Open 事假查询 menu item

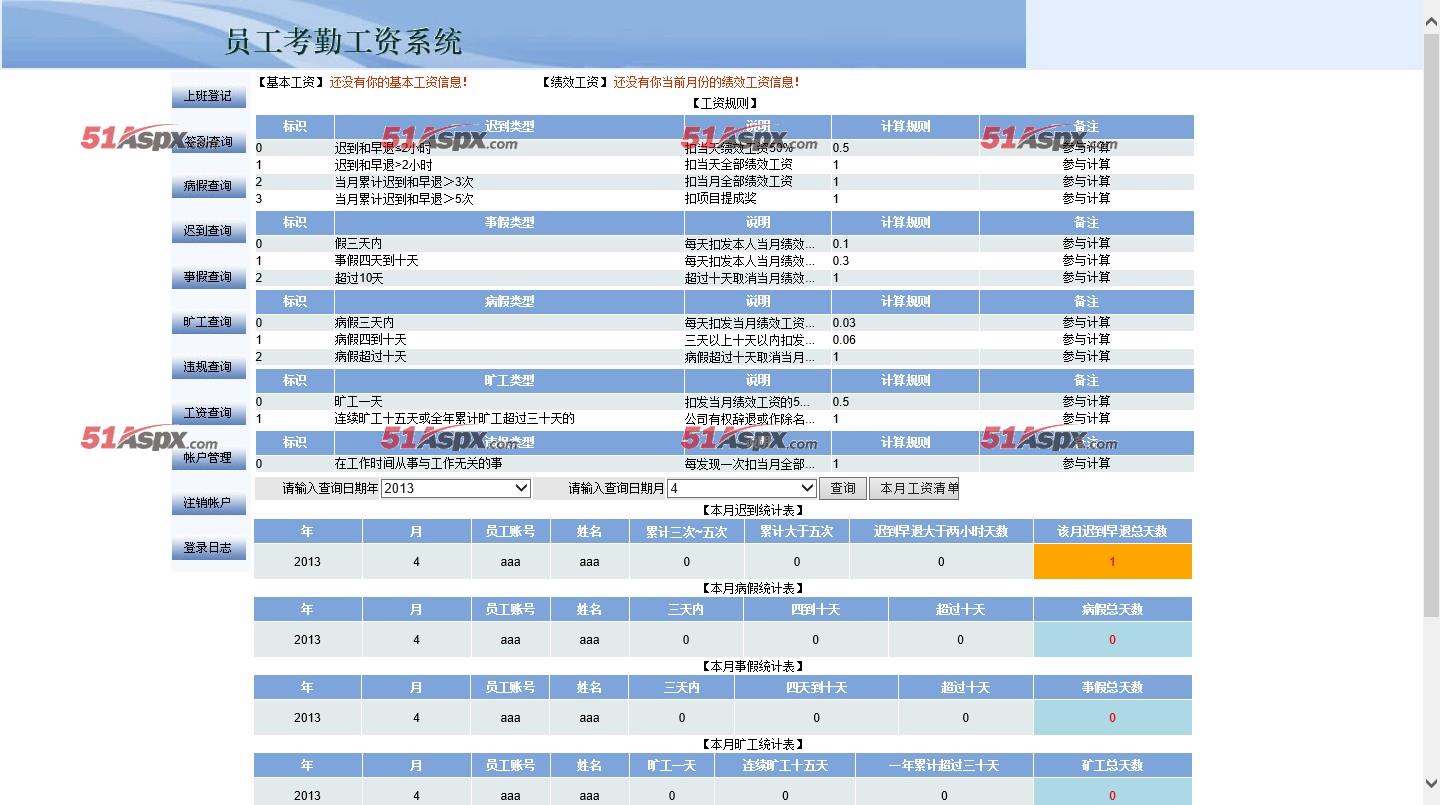[x=208, y=277]
